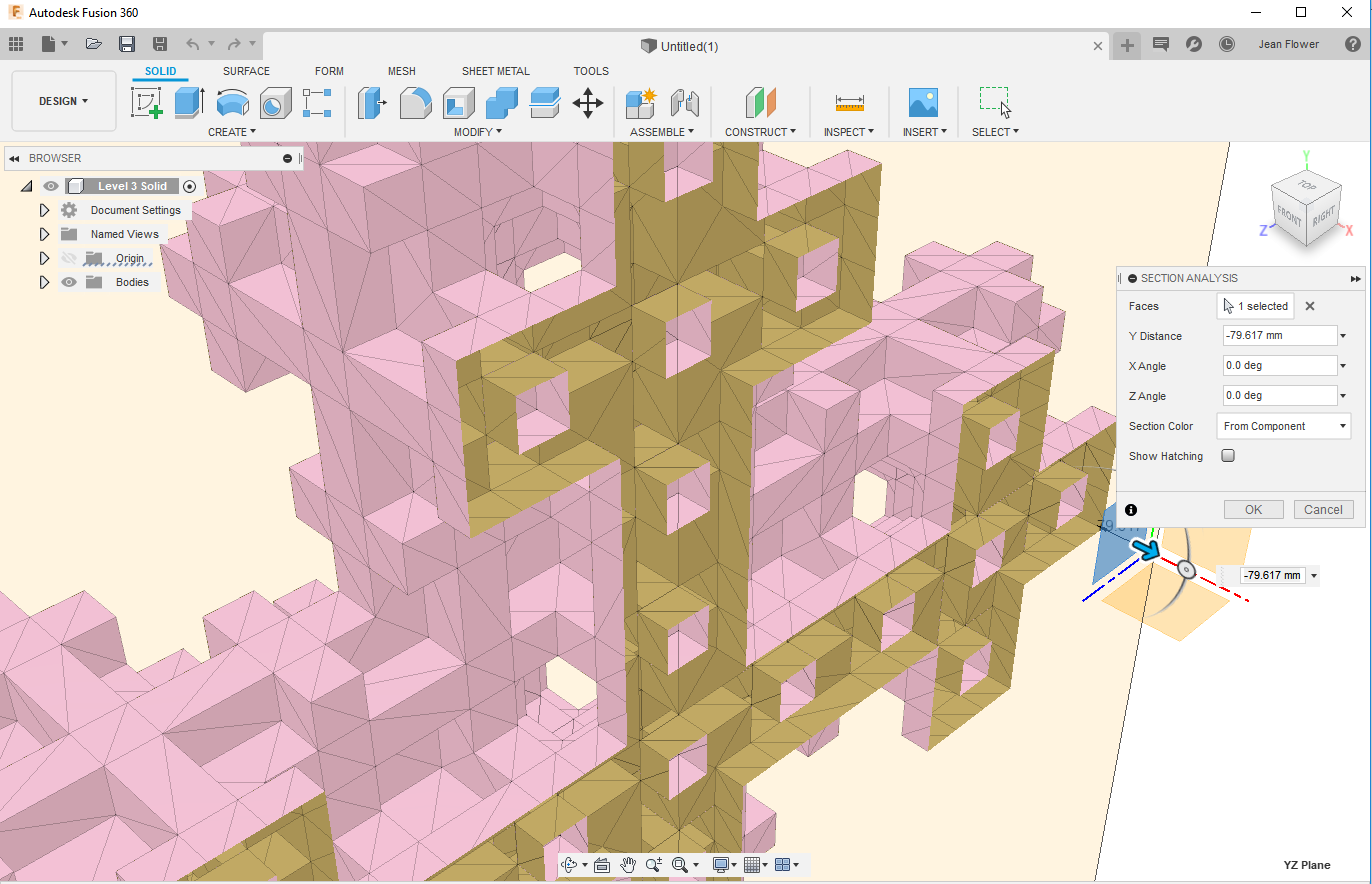Image resolution: width=1372 pixels, height=884 pixels.
Task: Open the Create dropdown menu
Action: point(231,131)
